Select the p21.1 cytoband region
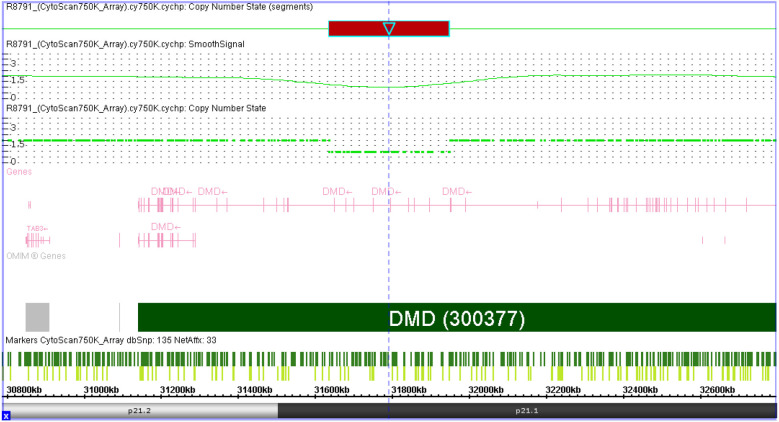This screenshot has width=779, height=422. [x=527, y=411]
